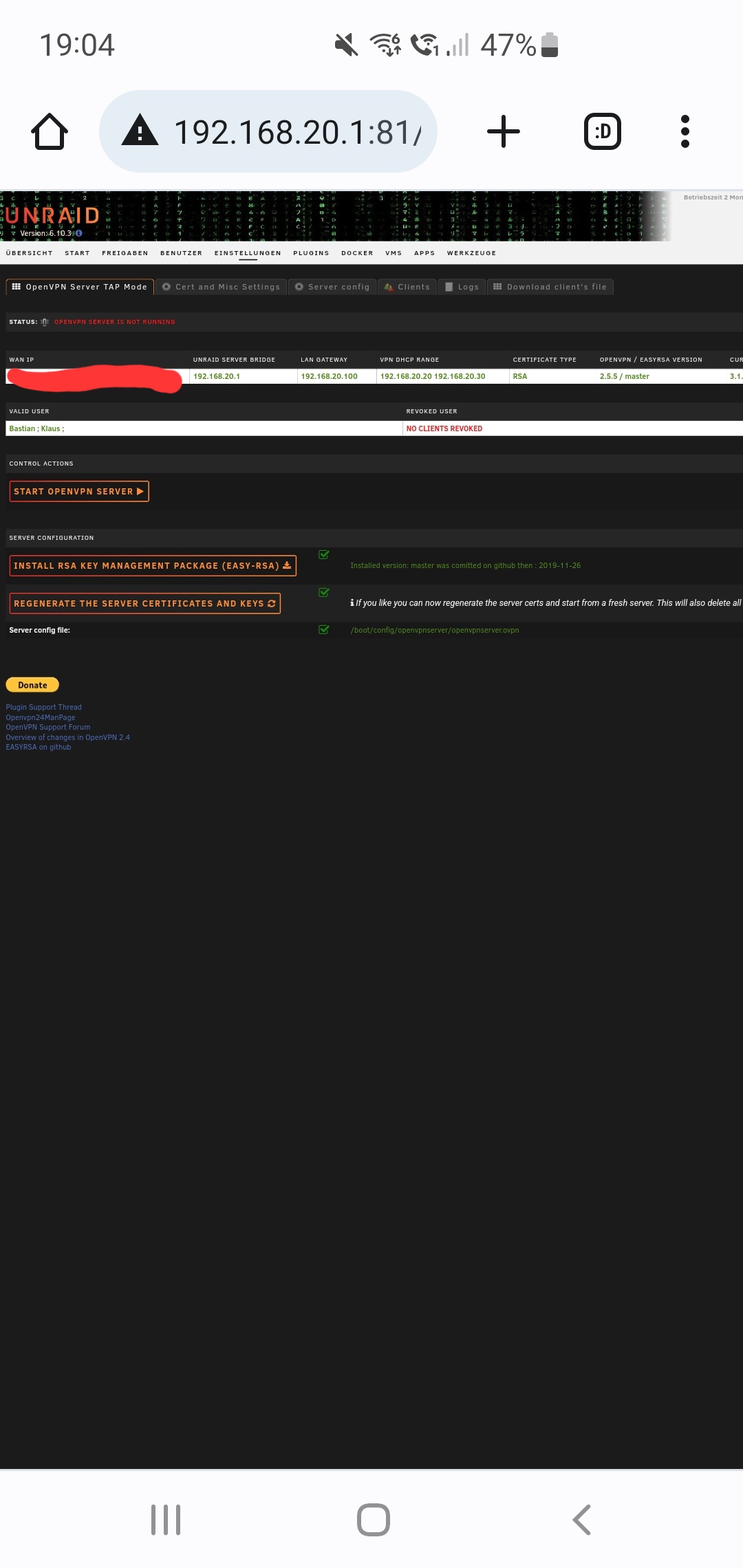Click the status icon next to STATUS label

(45, 322)
